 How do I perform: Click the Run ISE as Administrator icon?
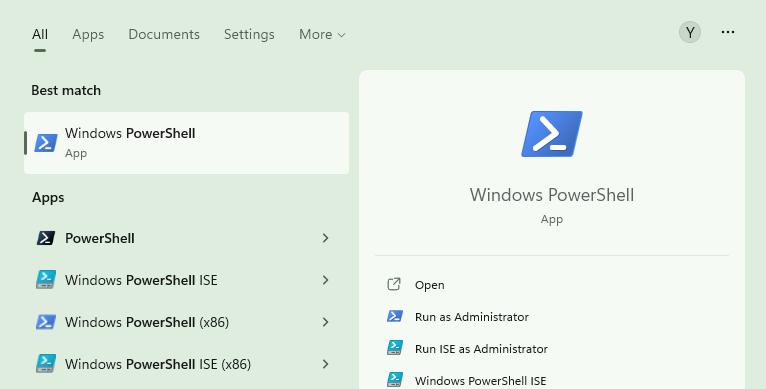[x=395, y=348]
